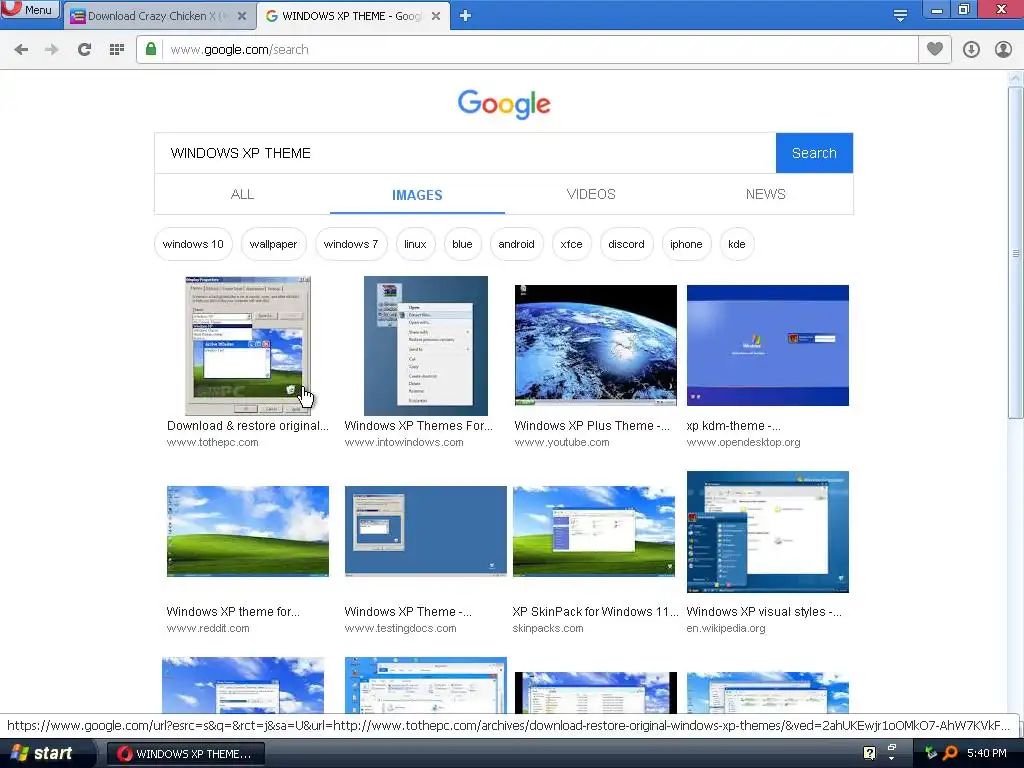Open 'Windows XP Theme -...' testingdocs link
1024x768 pixels.
pos(408,612)
